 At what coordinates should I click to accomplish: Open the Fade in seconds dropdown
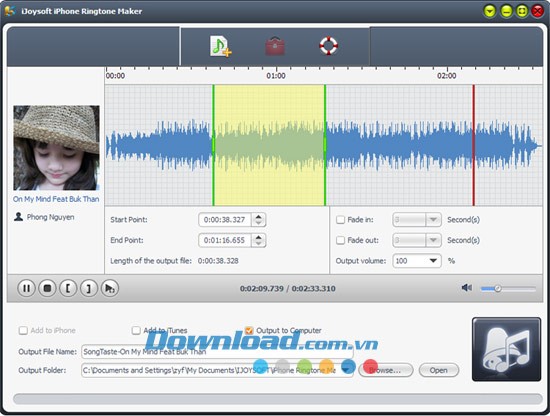click(433, 220)
